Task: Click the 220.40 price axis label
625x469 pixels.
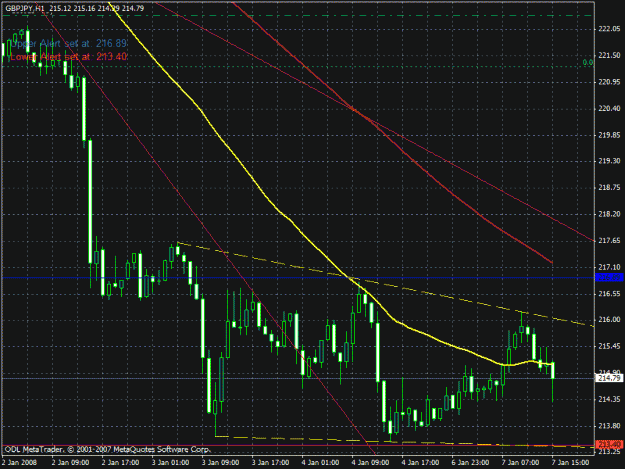Action: point(609,108)
